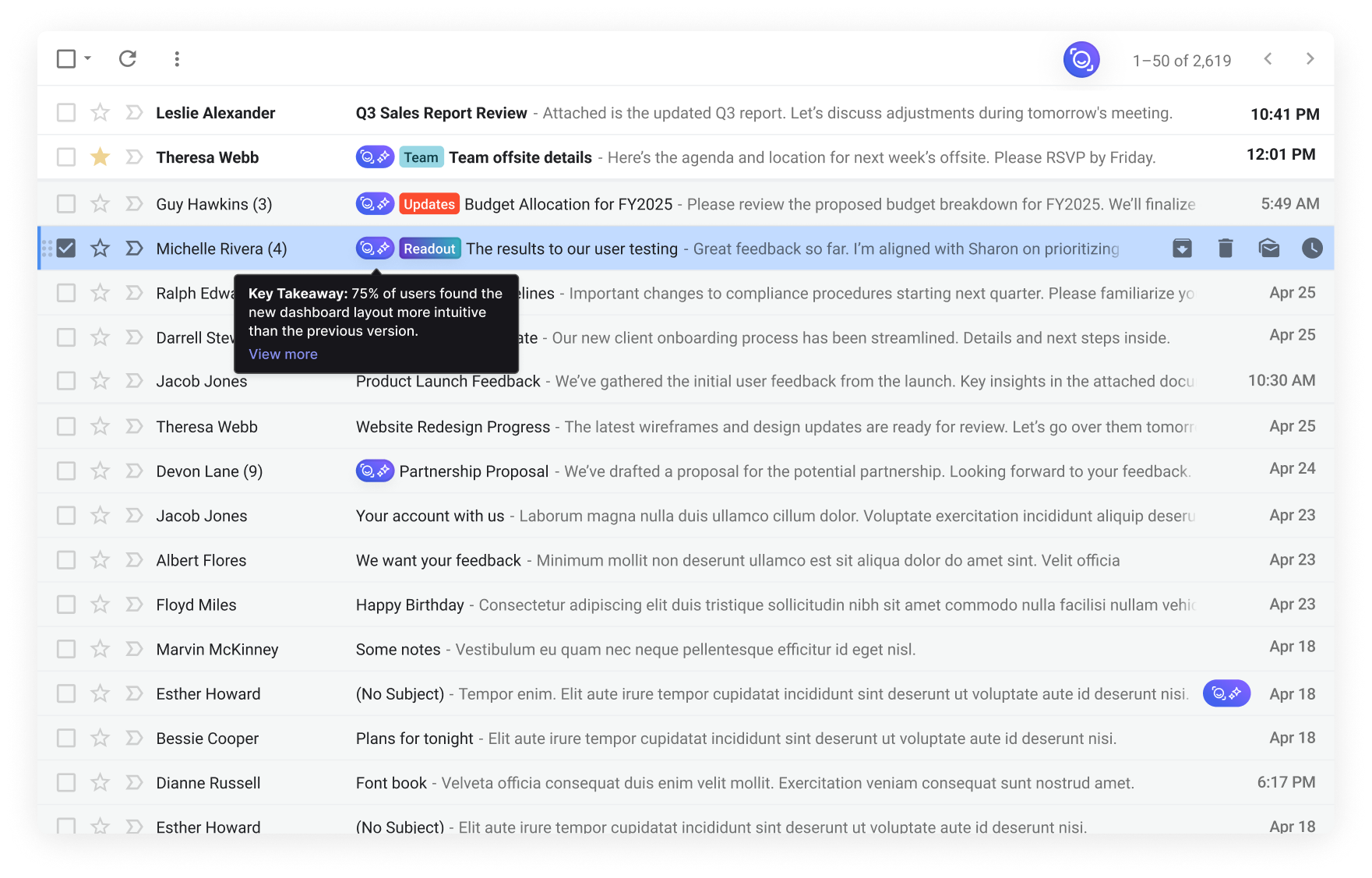This screenshot has width=1372, height=878.
Task: Open the Product Launch Feedback email
Action: tap(686, 381)
